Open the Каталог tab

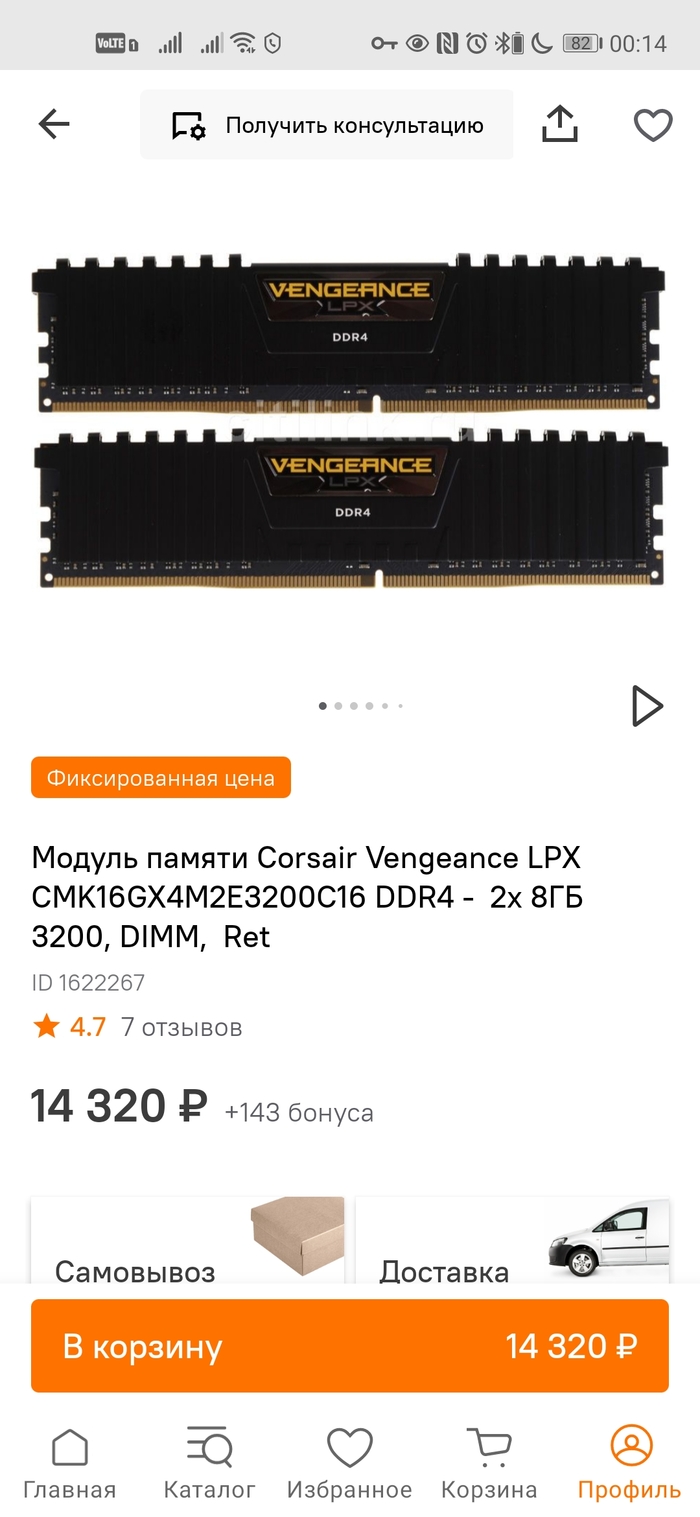210,1463
